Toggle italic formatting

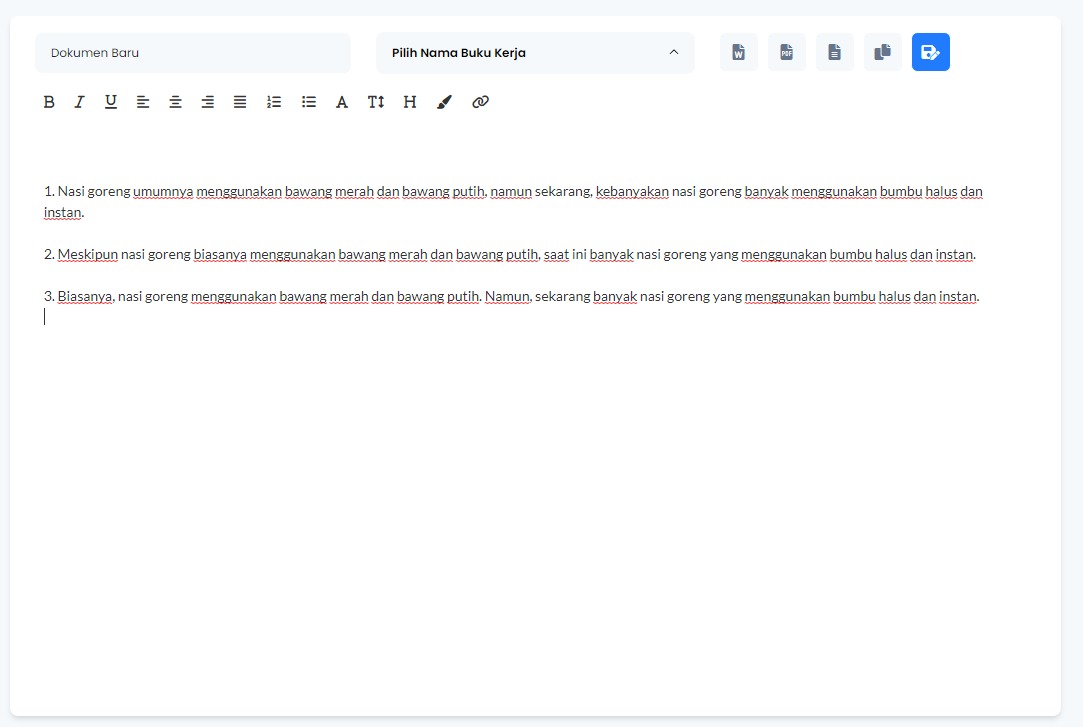(80, 102)
